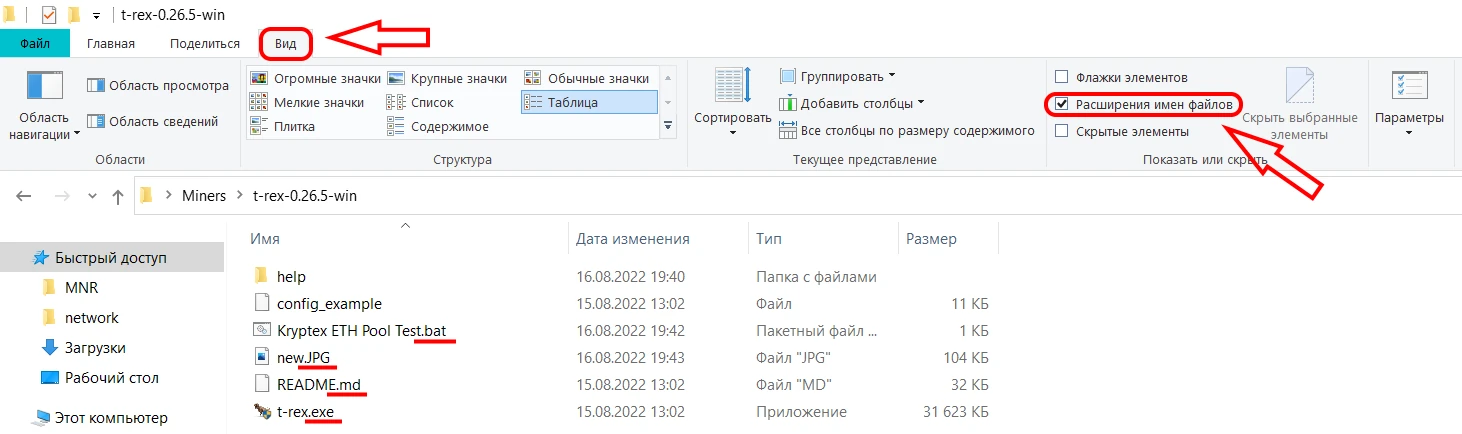Click the up arrow navigation button
Screen dimensions: 1462x434
(x=118, y=196)
